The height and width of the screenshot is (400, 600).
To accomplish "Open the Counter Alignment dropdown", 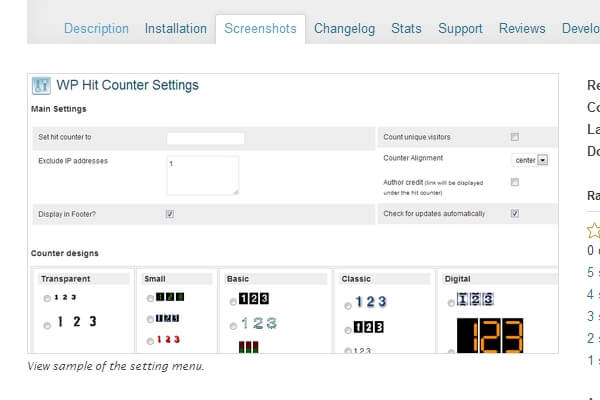I will (542, 159).
